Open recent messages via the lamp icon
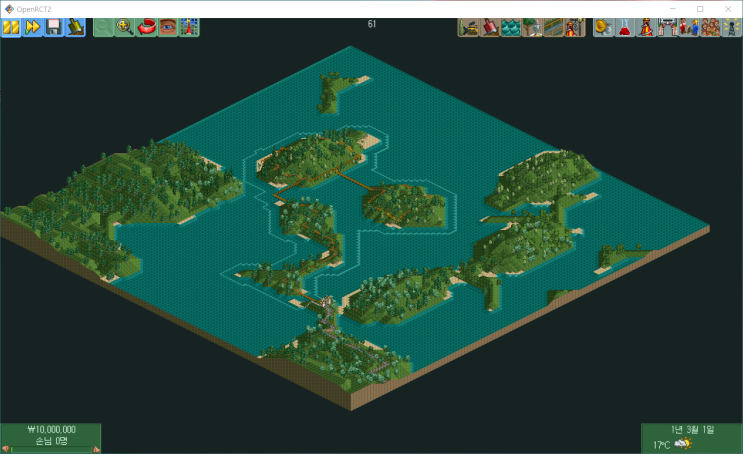Viewport: 743px width, 454px height. point(732,27)
